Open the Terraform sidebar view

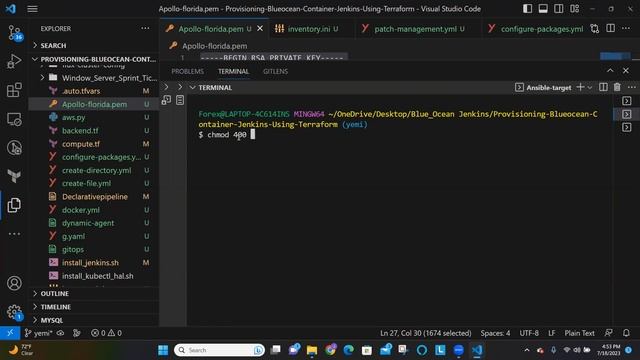pyautogui.click(x=14, y=176)
